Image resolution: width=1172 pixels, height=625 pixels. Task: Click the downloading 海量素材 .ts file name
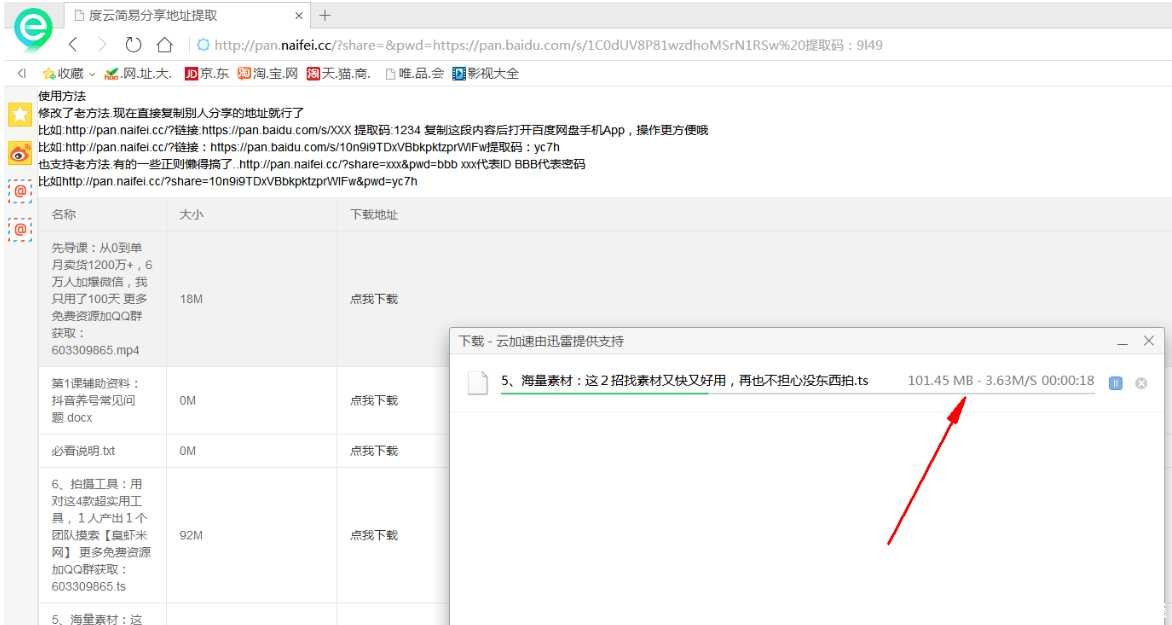685,381
